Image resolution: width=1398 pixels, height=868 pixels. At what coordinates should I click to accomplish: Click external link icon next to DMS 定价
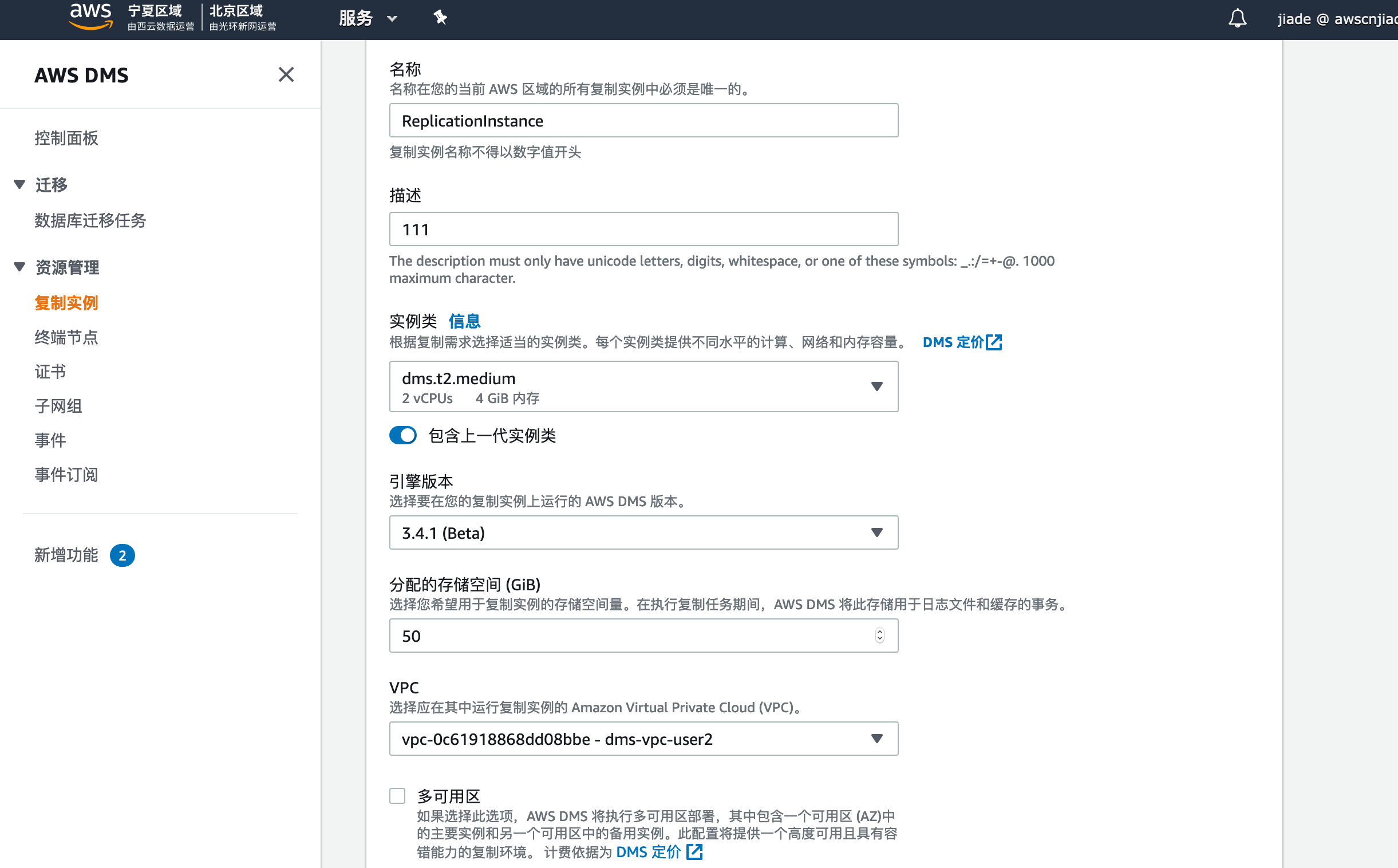[994, 342]
